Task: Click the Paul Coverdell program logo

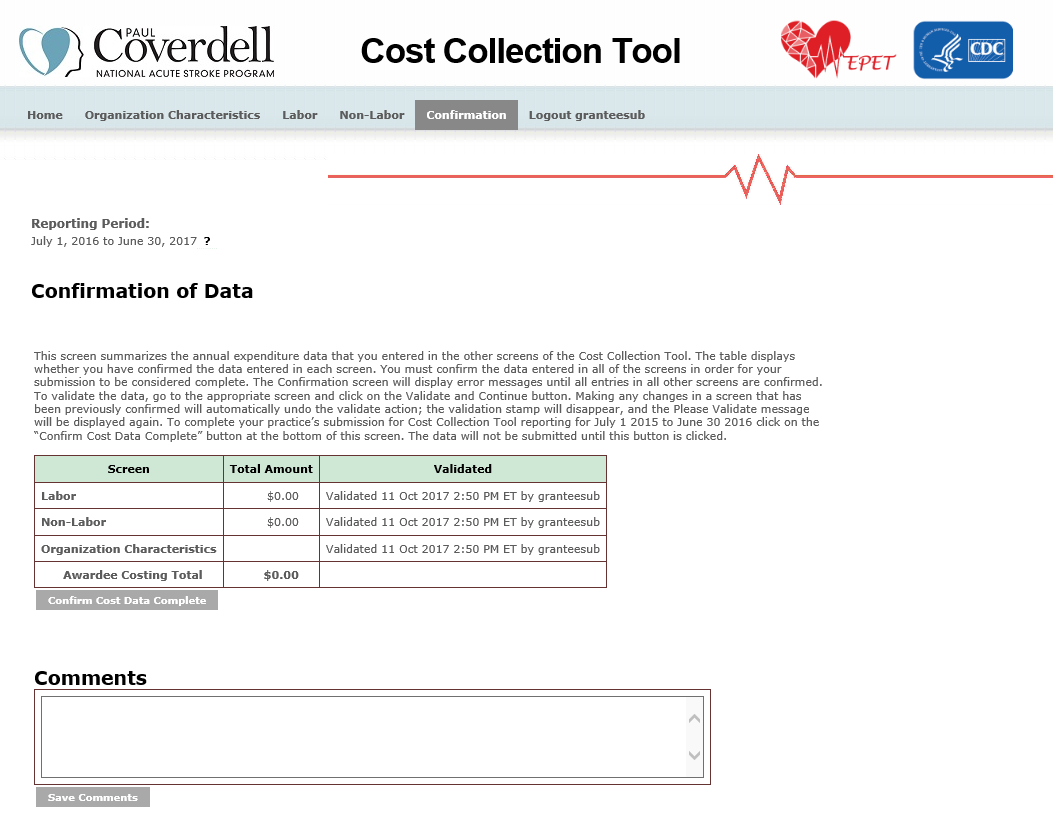Action: [x=146, y=52]
